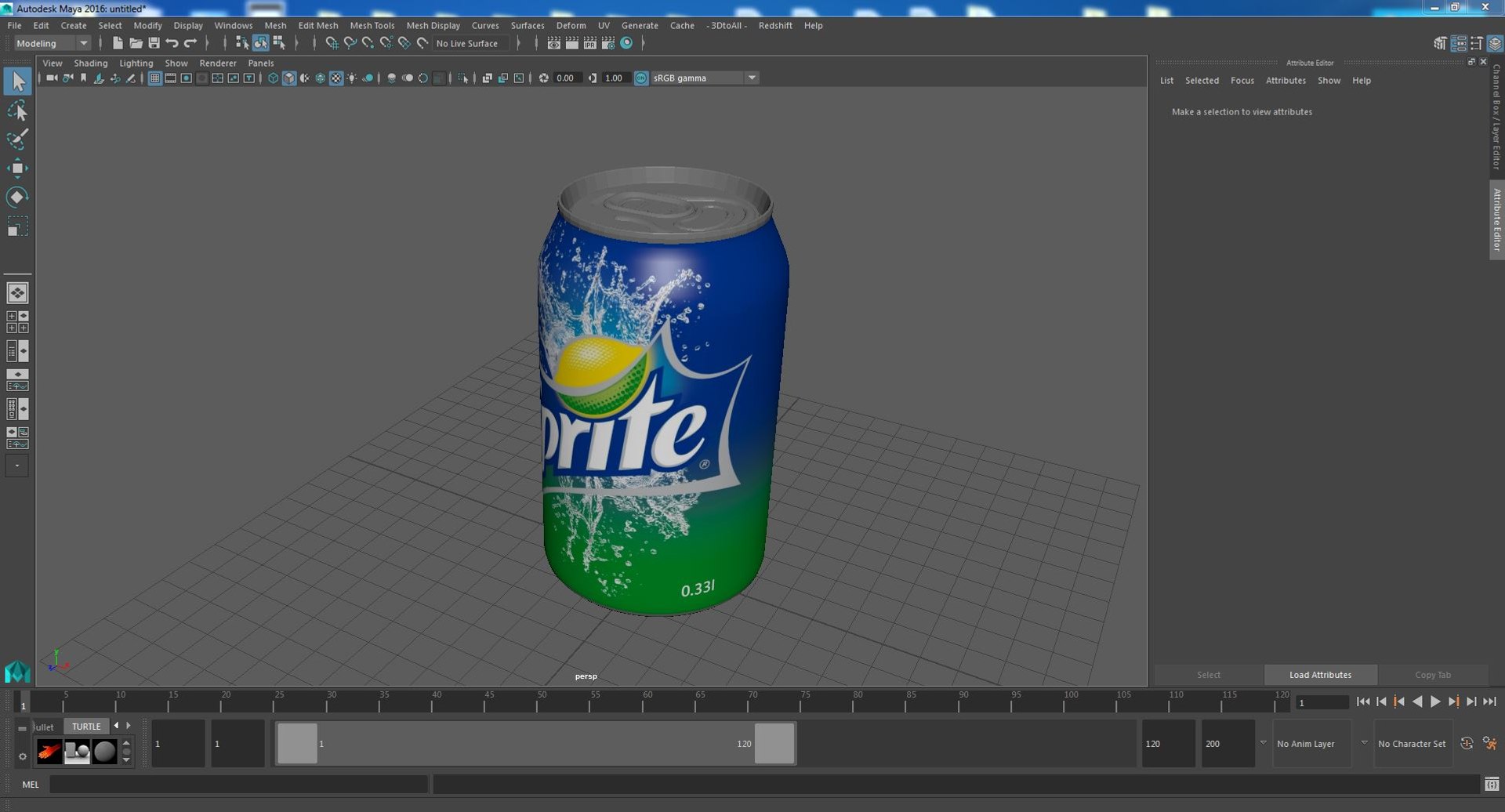Toggle auto keyframe button
Image resolution: width=1505 pixels, height=812 pixels.
click(x=1467, y=743)
